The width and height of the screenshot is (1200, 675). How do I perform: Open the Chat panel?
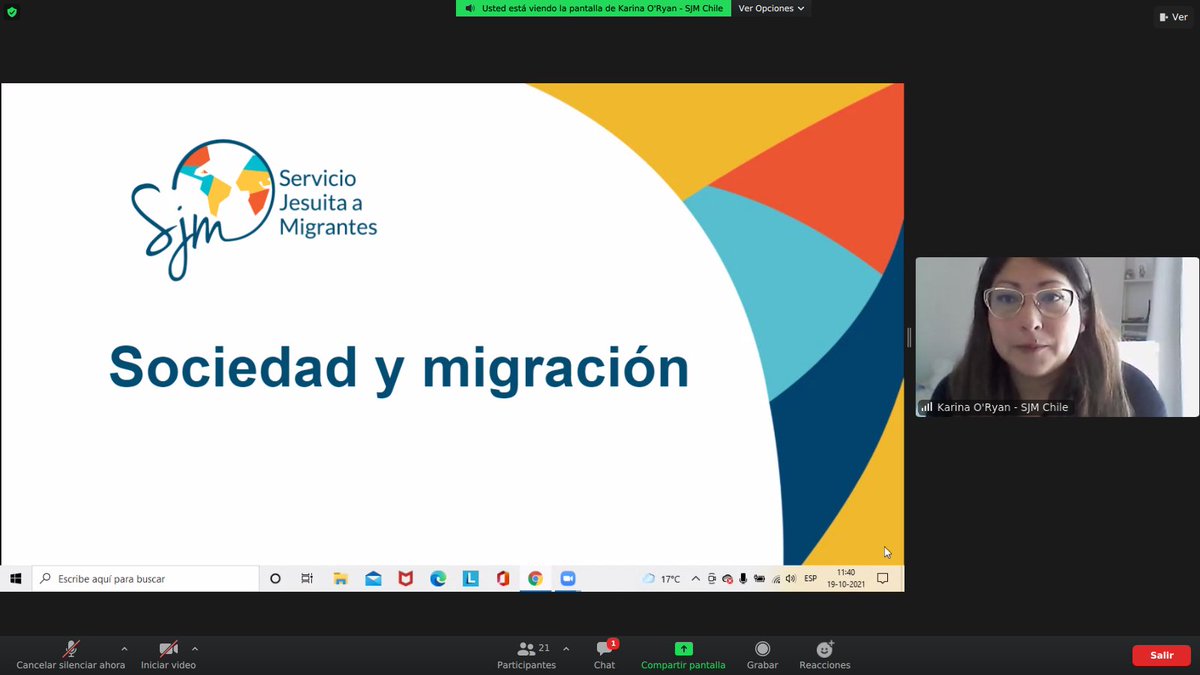(x=604, y=656)
